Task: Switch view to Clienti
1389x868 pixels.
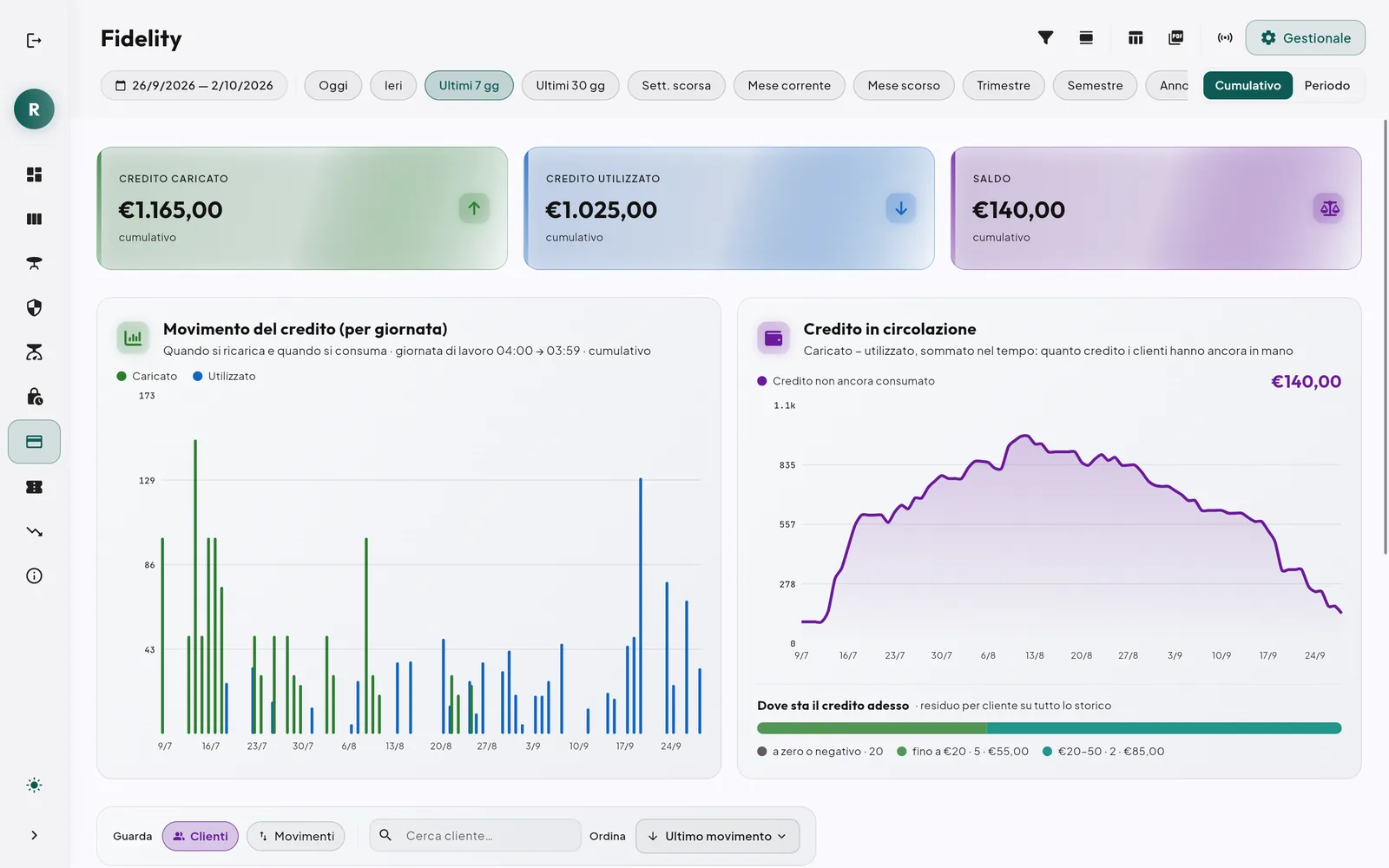Action: click(201, 836)
